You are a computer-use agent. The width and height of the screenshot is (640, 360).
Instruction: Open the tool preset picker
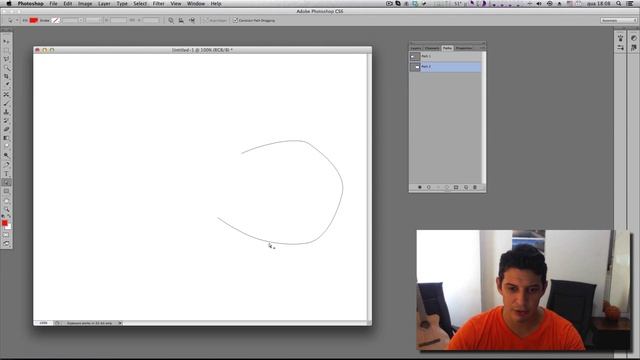point(12,20)
